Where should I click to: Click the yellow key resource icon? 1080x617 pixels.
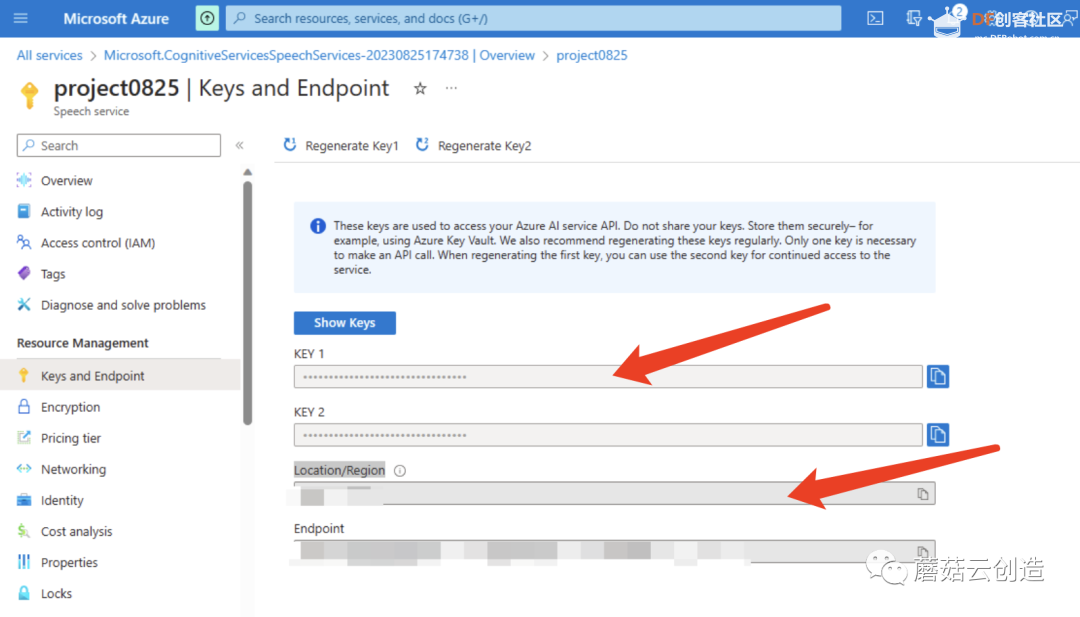point(30,95)
